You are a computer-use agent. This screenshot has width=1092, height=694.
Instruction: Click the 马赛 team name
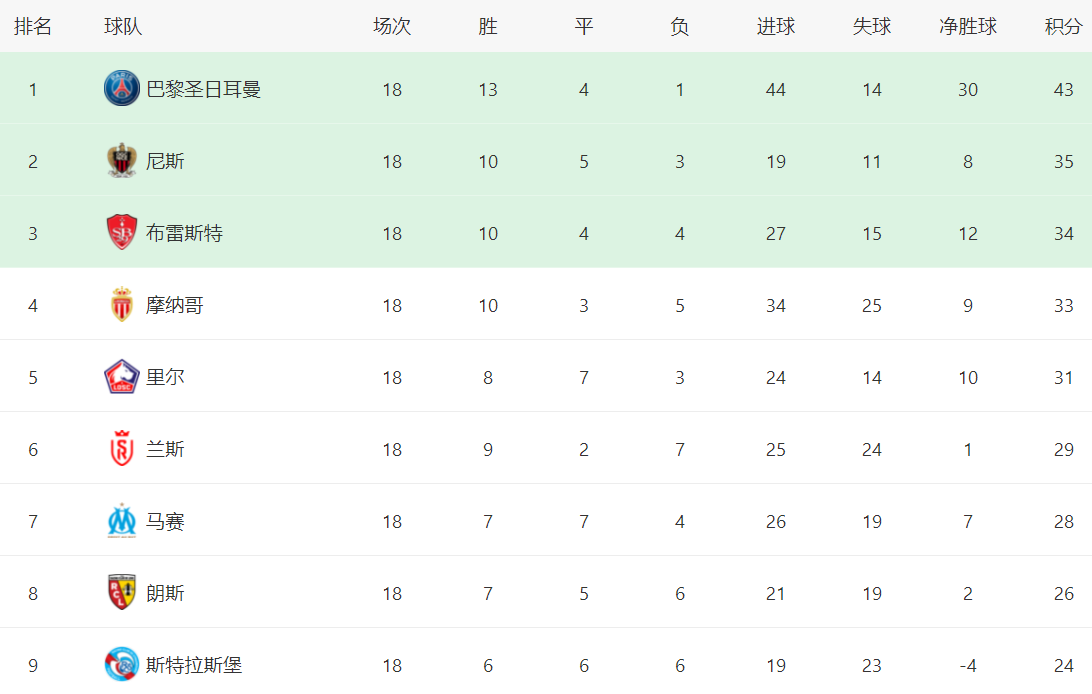coord(165,521)
